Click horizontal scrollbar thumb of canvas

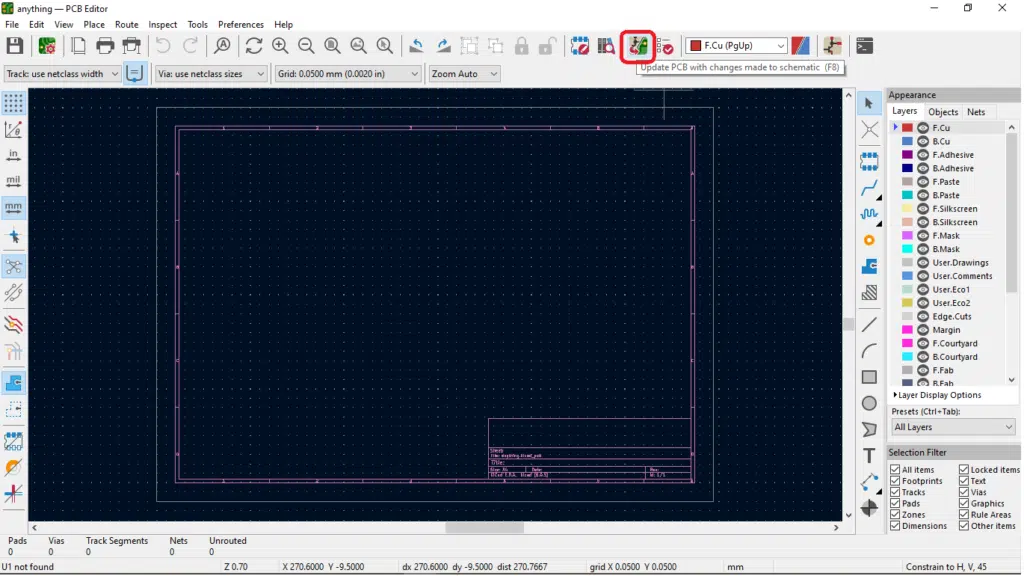point(485,528)
